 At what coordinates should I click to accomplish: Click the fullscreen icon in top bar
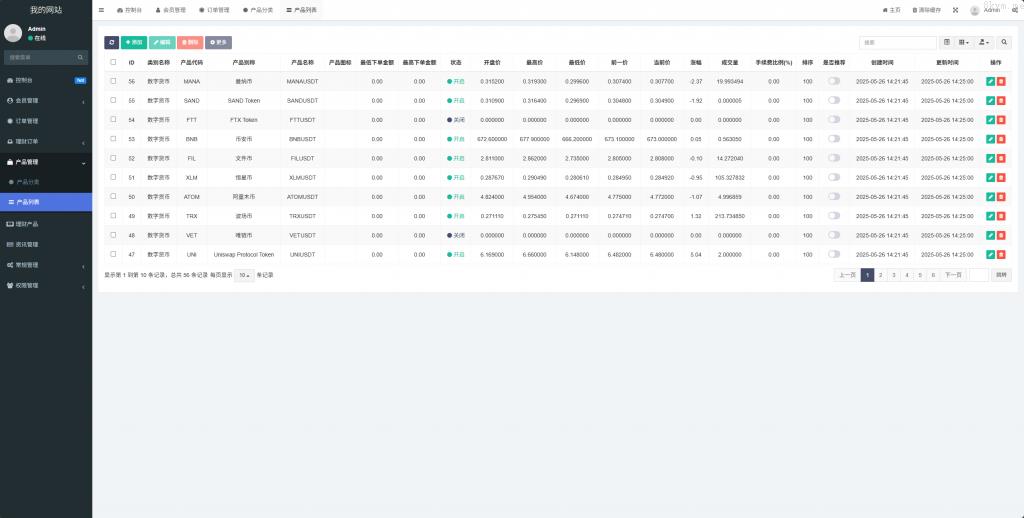(954, 9)
